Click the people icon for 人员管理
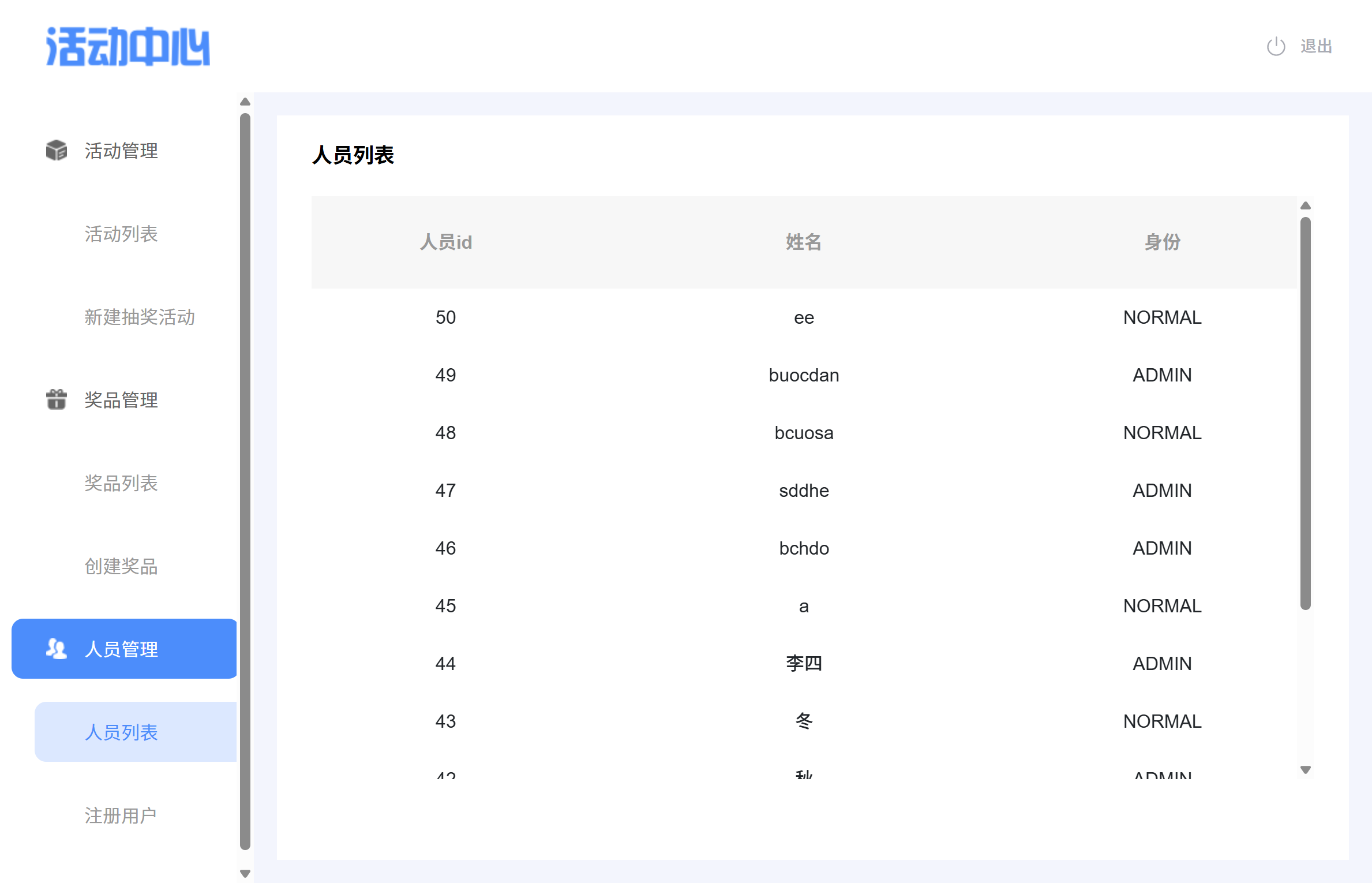The width and height of the screenshot is (1372, 883). point(57,649)
